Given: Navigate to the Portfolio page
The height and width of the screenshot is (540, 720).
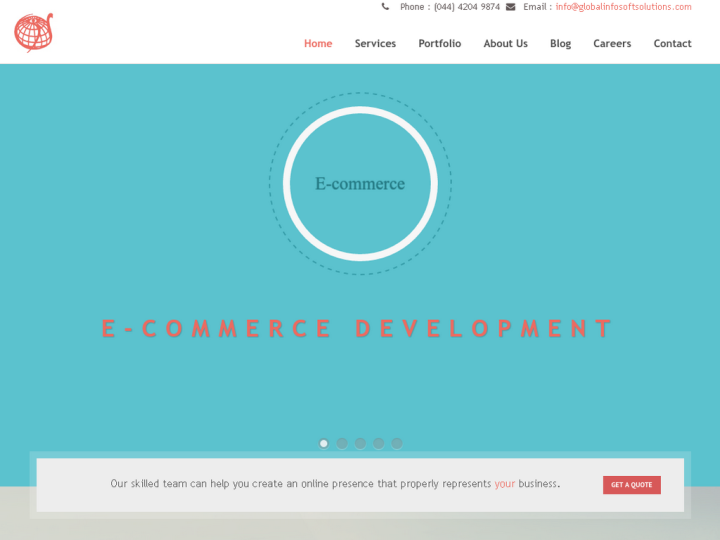Looking at the screenshot, I should 439,44.
